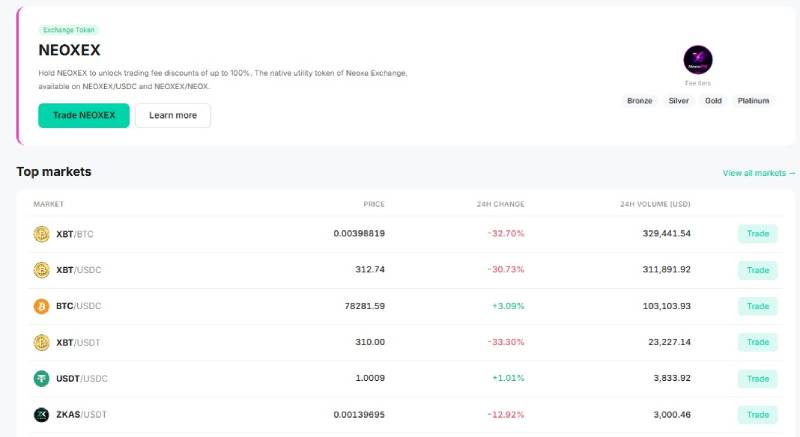Click the Fee tiers label
The image size is (800, 437).
698,83
